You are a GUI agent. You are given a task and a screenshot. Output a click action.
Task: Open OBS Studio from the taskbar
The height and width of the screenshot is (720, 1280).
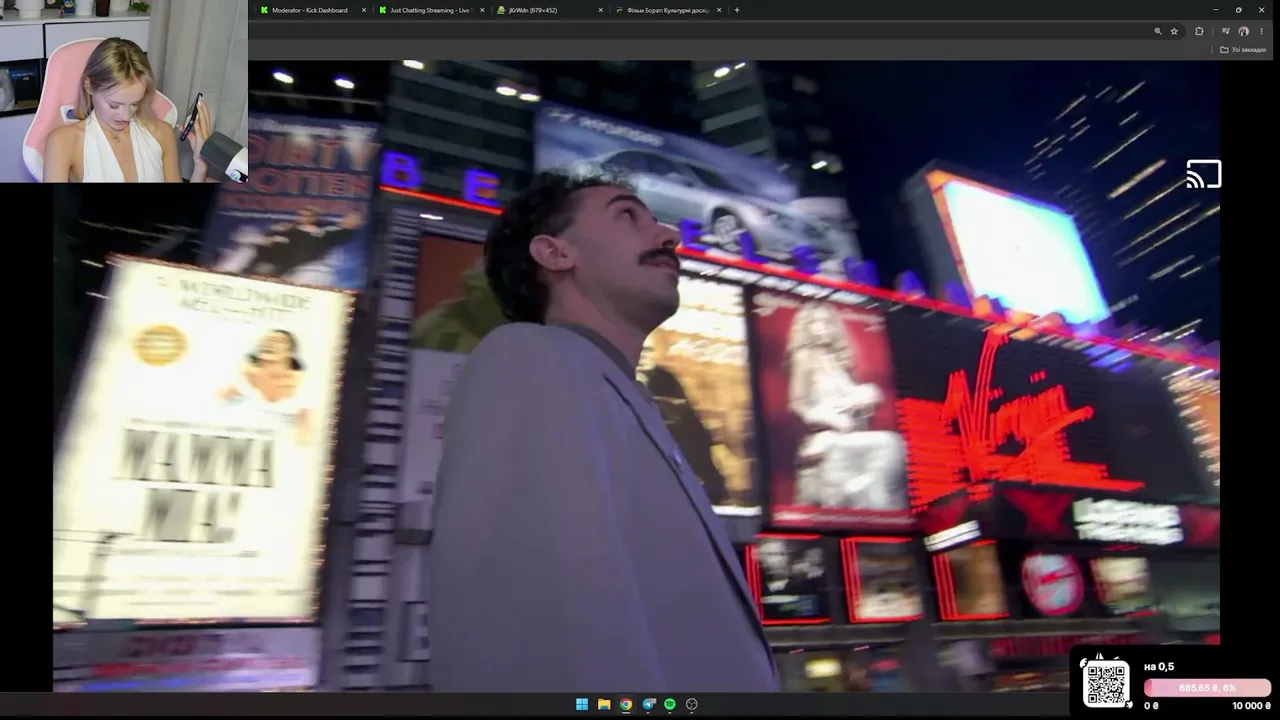(691, 704)
